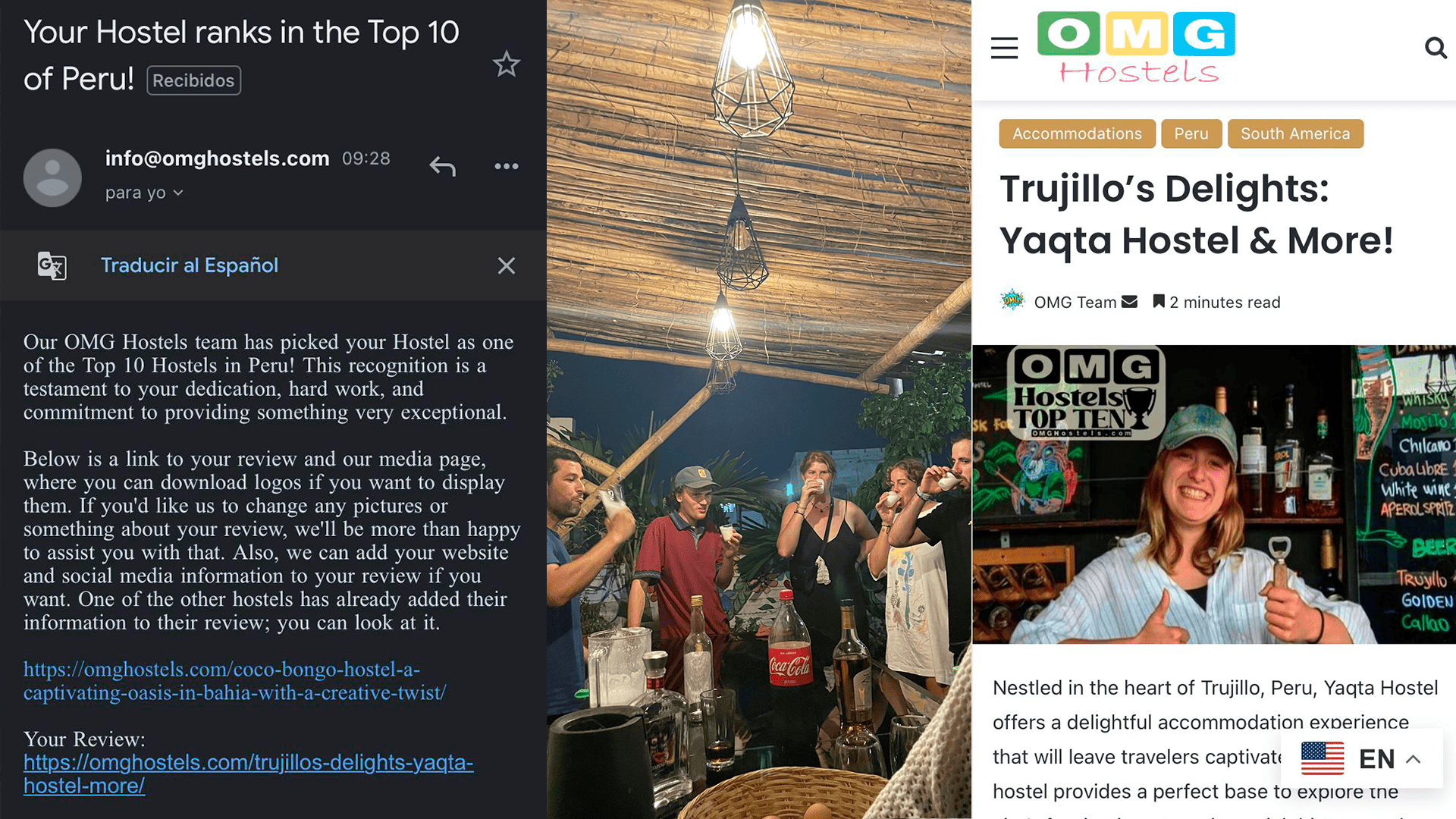Open the coco-bongo-hostel review link

tap(234, 681)
